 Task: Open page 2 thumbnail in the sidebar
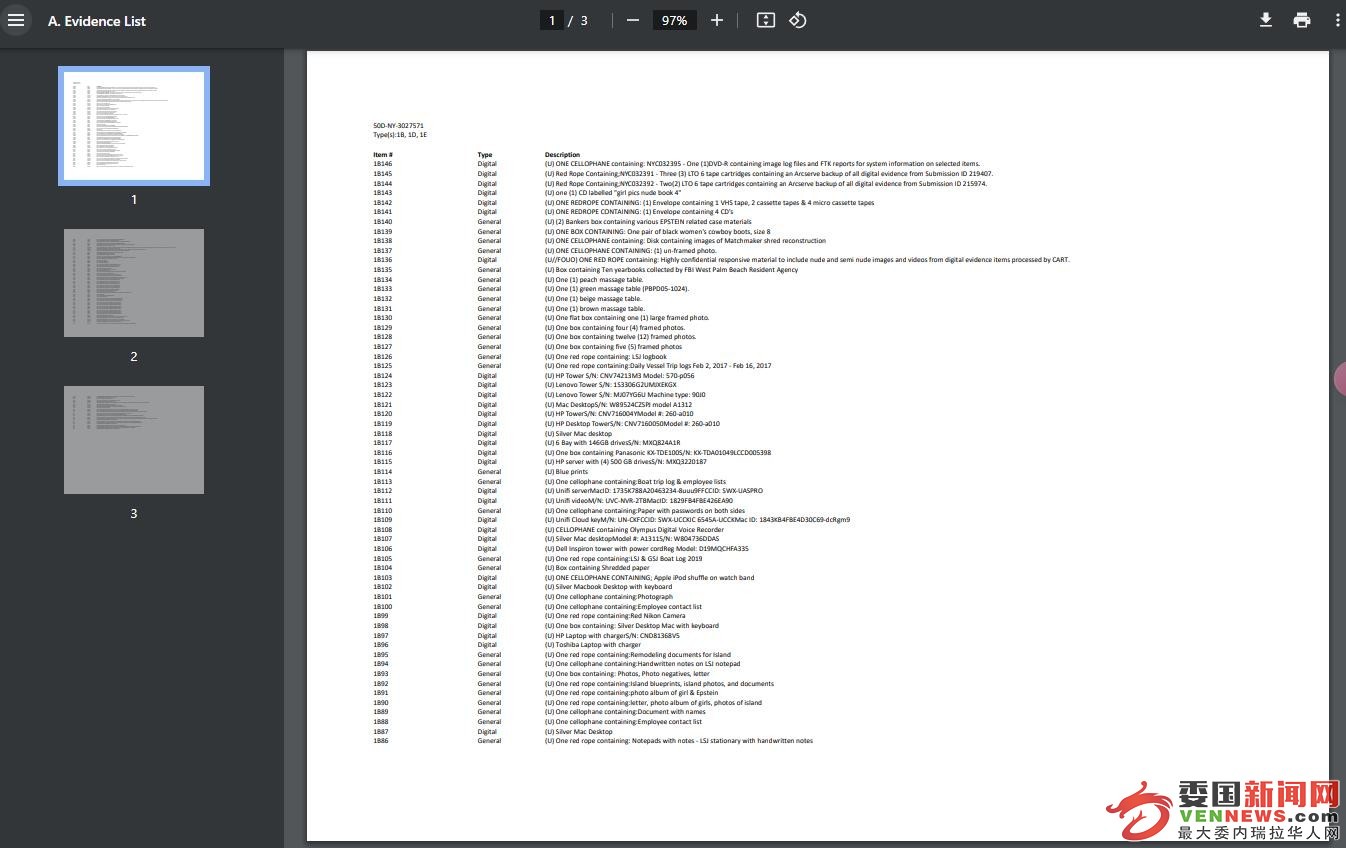tap(134, 283)
